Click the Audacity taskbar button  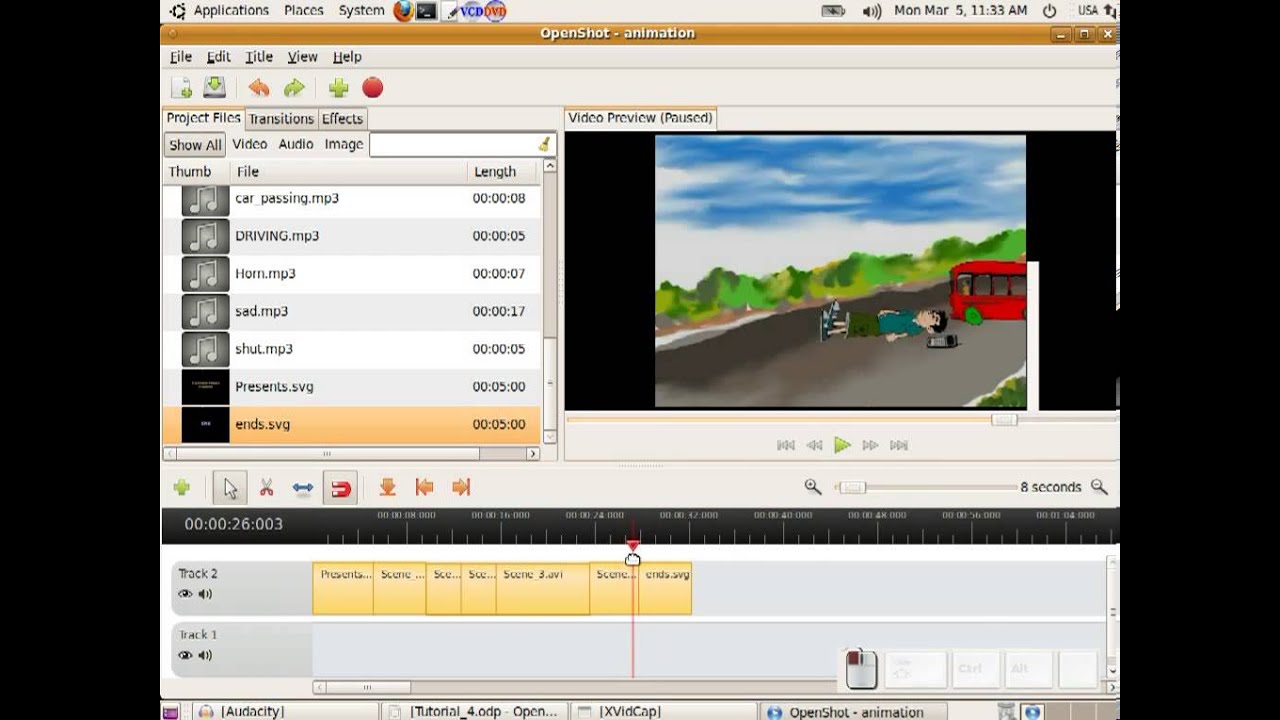285,711
